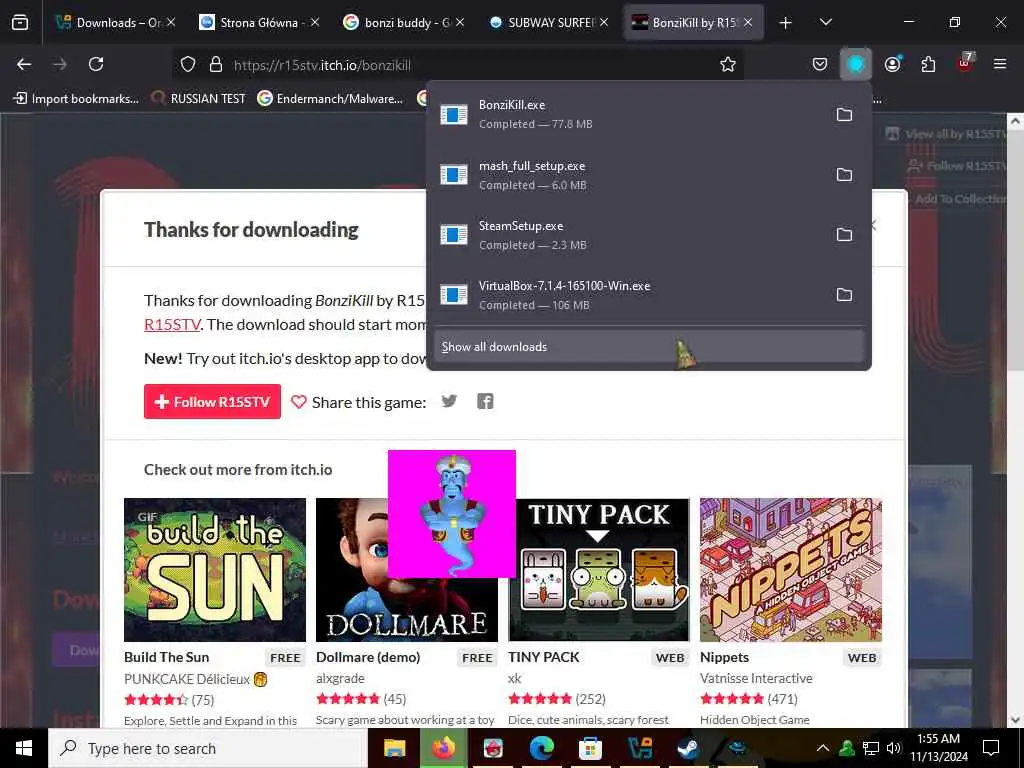This screenshot has width=1024, height=768.
Task: Click TINY PACK title link
Action: (543, 657)
